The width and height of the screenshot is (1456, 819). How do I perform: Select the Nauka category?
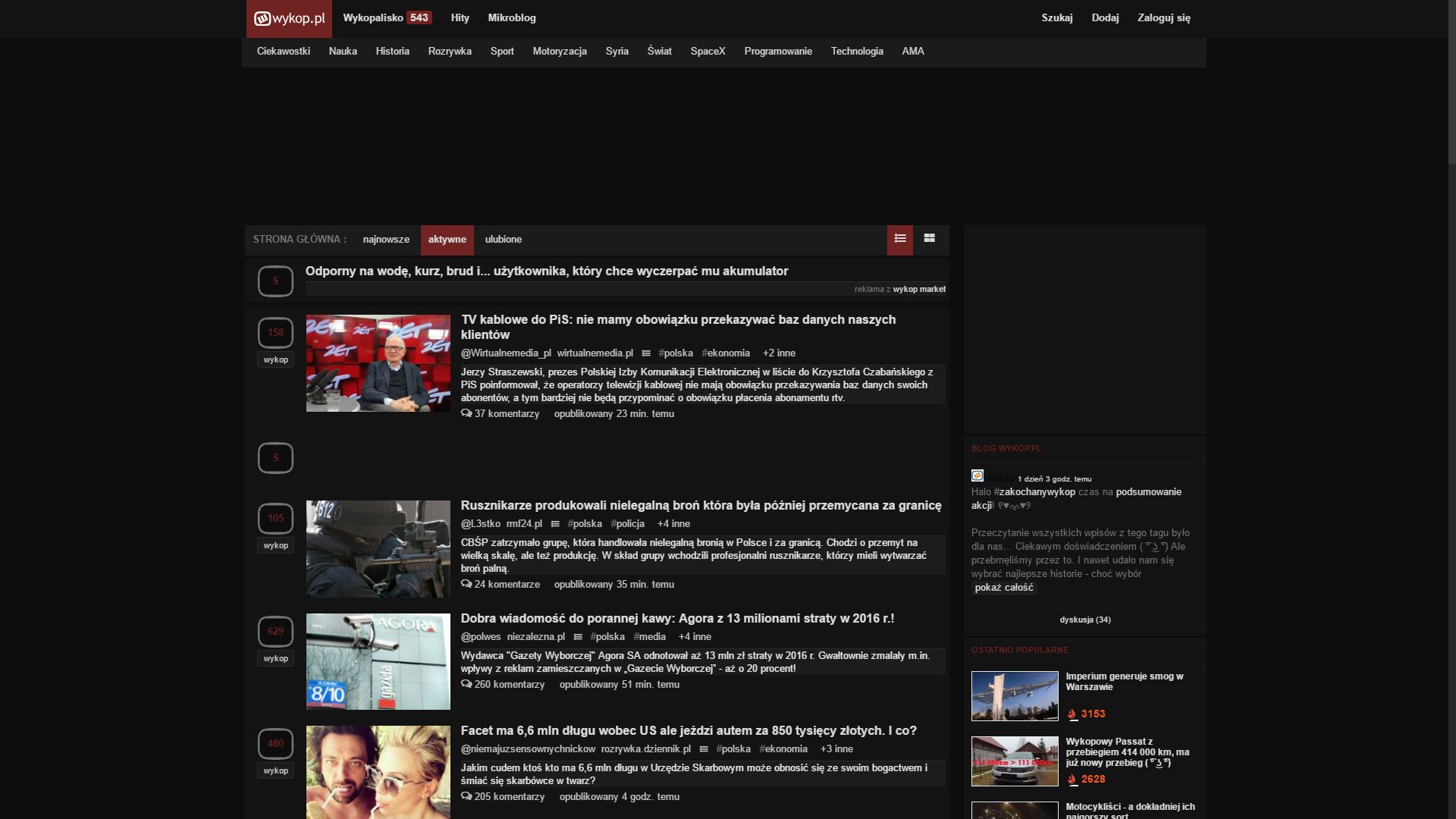click(343, 51)
